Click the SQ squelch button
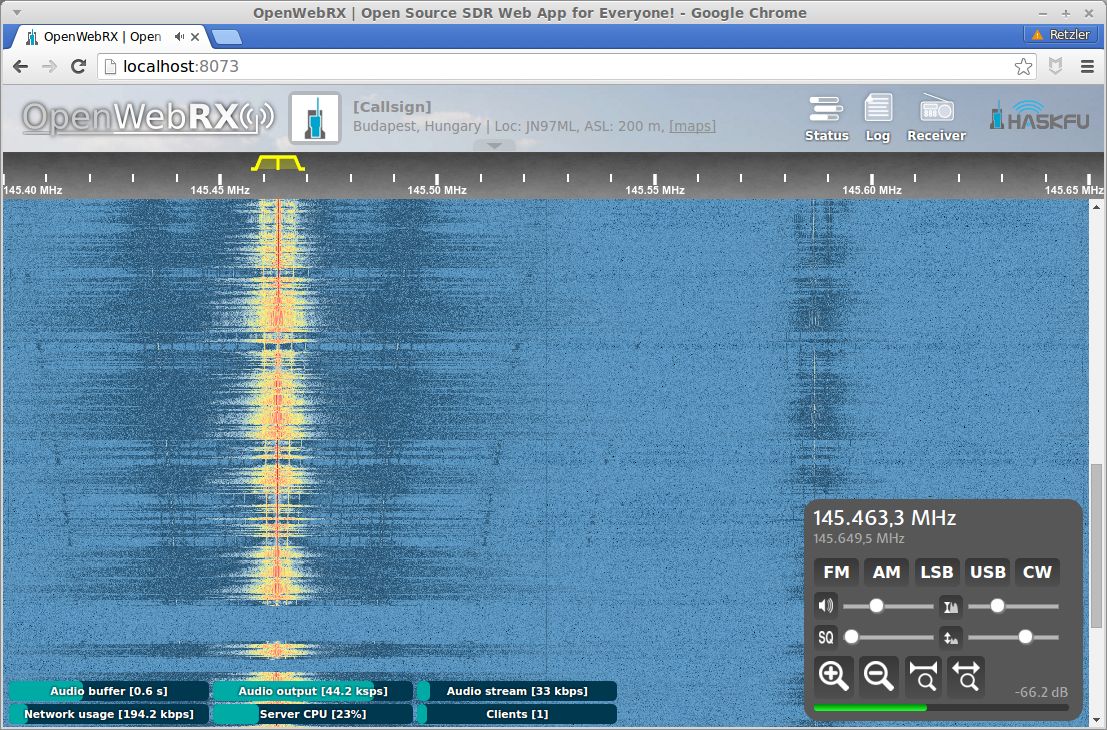Viewport: 1107px width, 730px height. (x=826, y=637)
